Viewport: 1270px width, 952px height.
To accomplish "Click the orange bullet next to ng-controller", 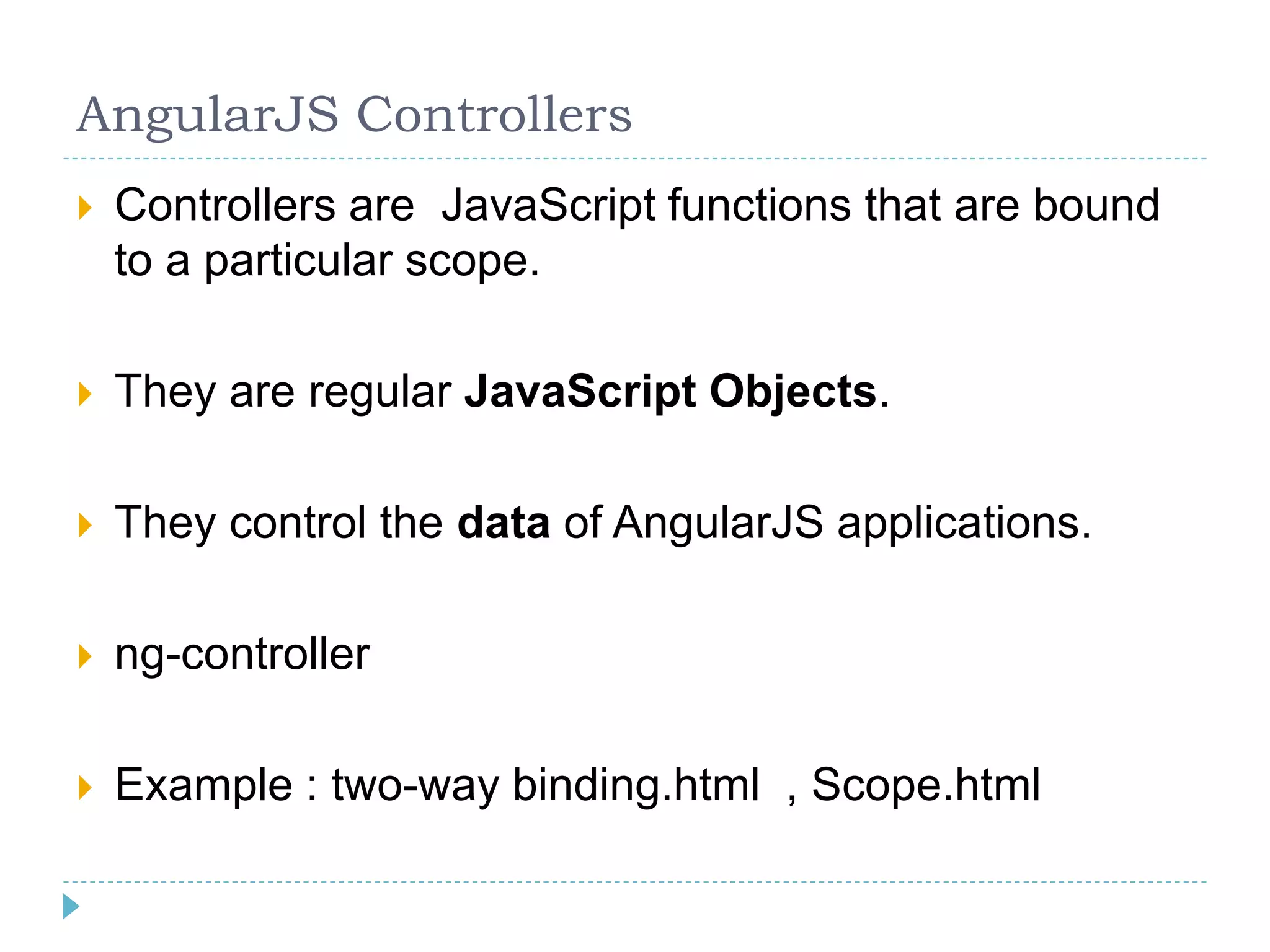I will click(86, 656).
